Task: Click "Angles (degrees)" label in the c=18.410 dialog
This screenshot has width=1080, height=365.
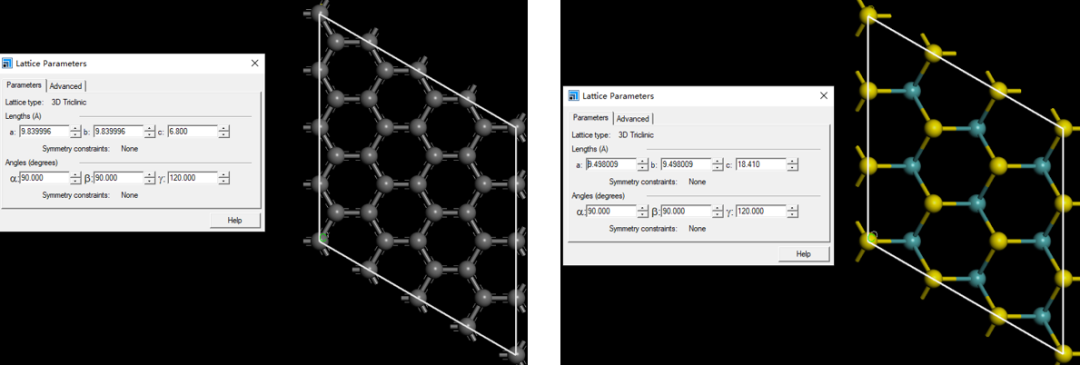Action: pyautogui.click(x=599, y=196)
